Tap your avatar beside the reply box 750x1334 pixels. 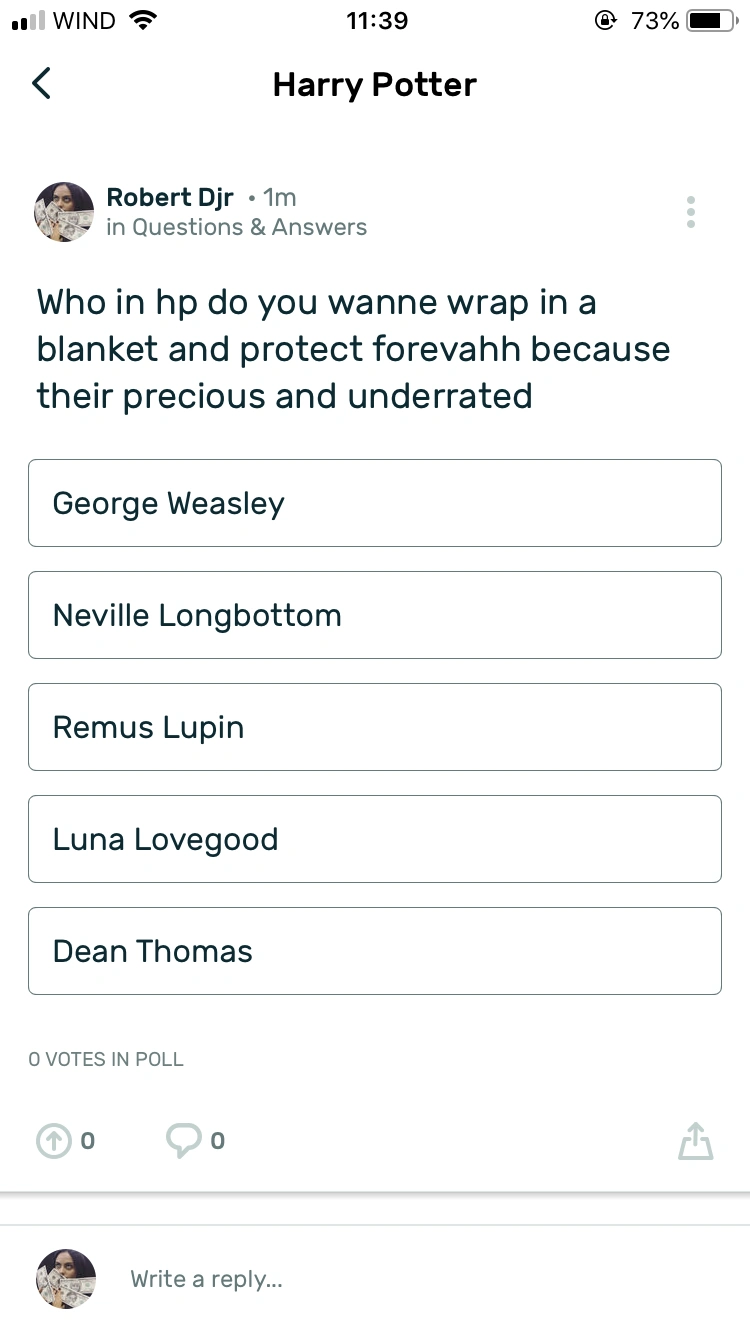pos(65,1278)
